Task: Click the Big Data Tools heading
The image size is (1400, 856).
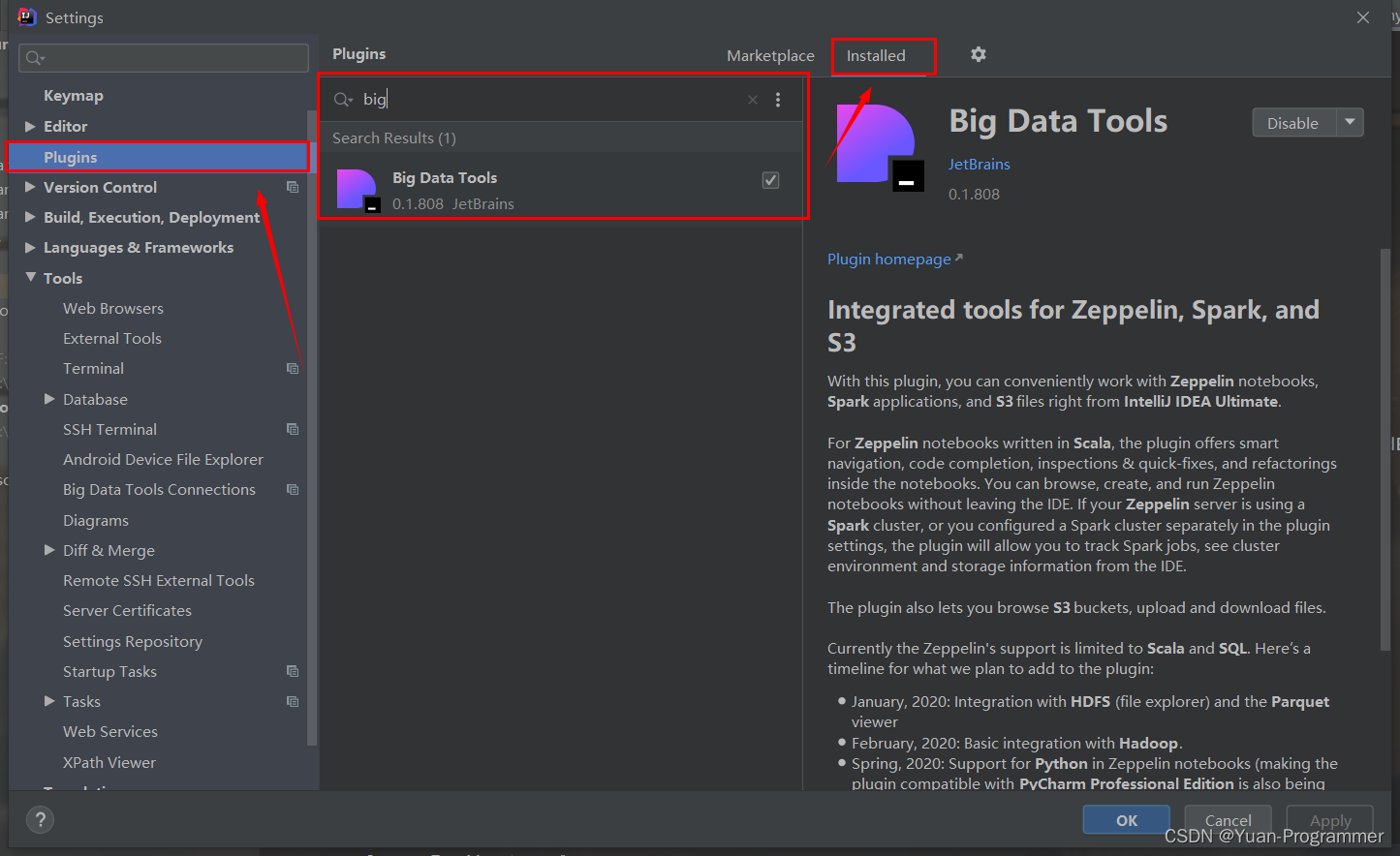Action: click(x=1058, y=121)
